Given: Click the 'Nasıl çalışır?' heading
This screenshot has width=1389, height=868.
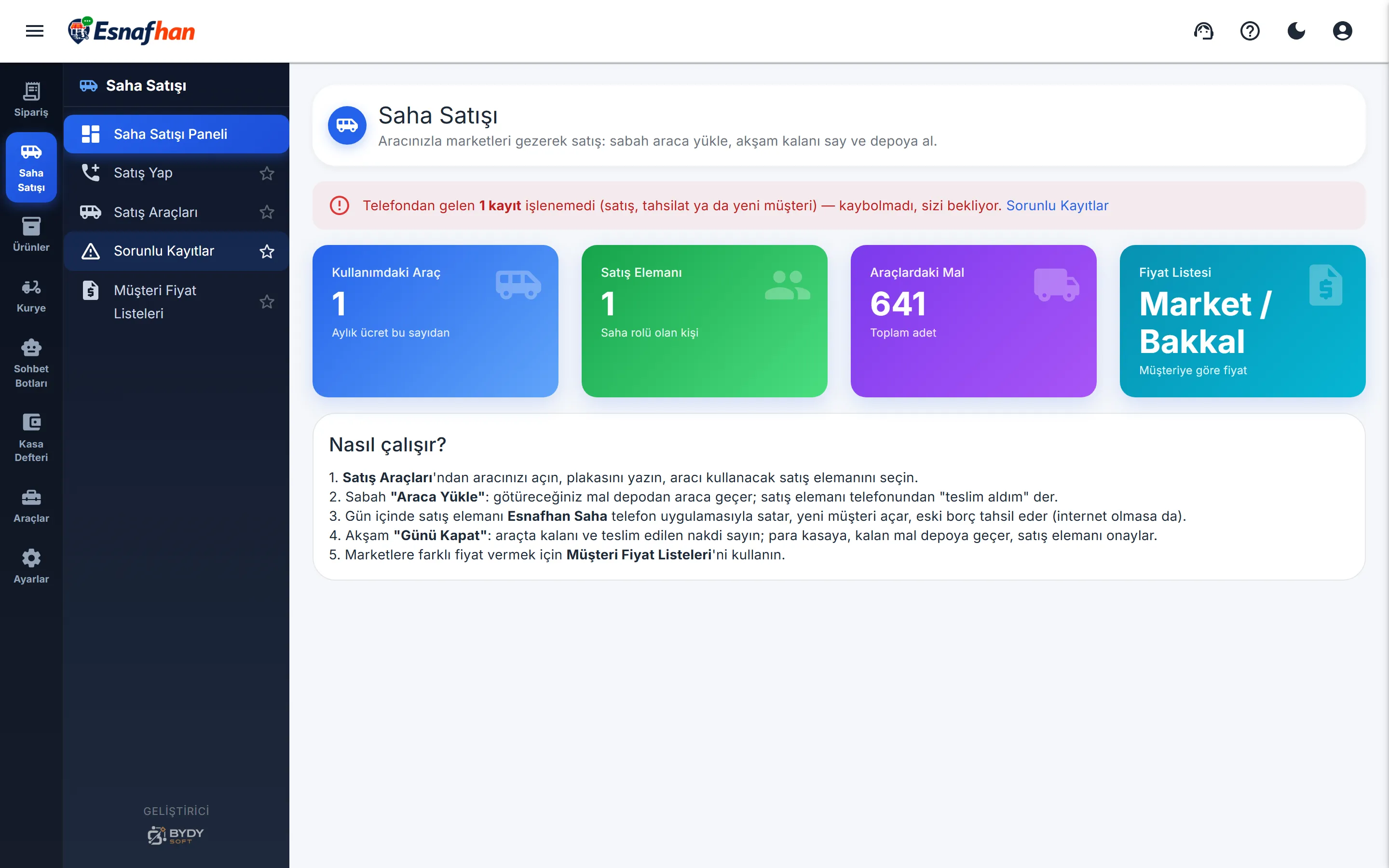Looking at the screenshot, I should [x=387, y=444].
